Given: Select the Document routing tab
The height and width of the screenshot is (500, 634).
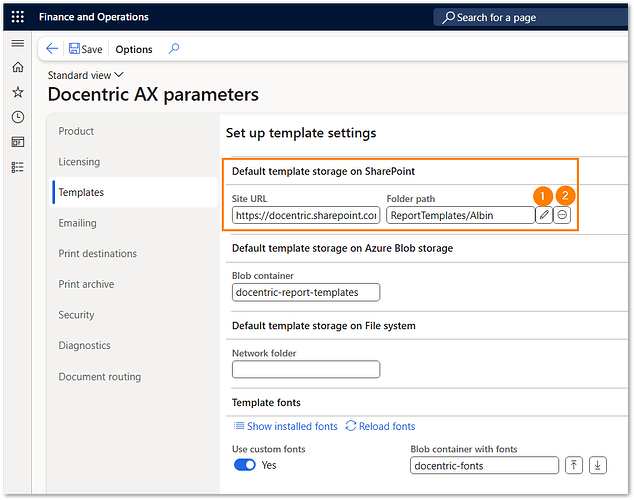Looking at the screenshot, I should (99, 377).
